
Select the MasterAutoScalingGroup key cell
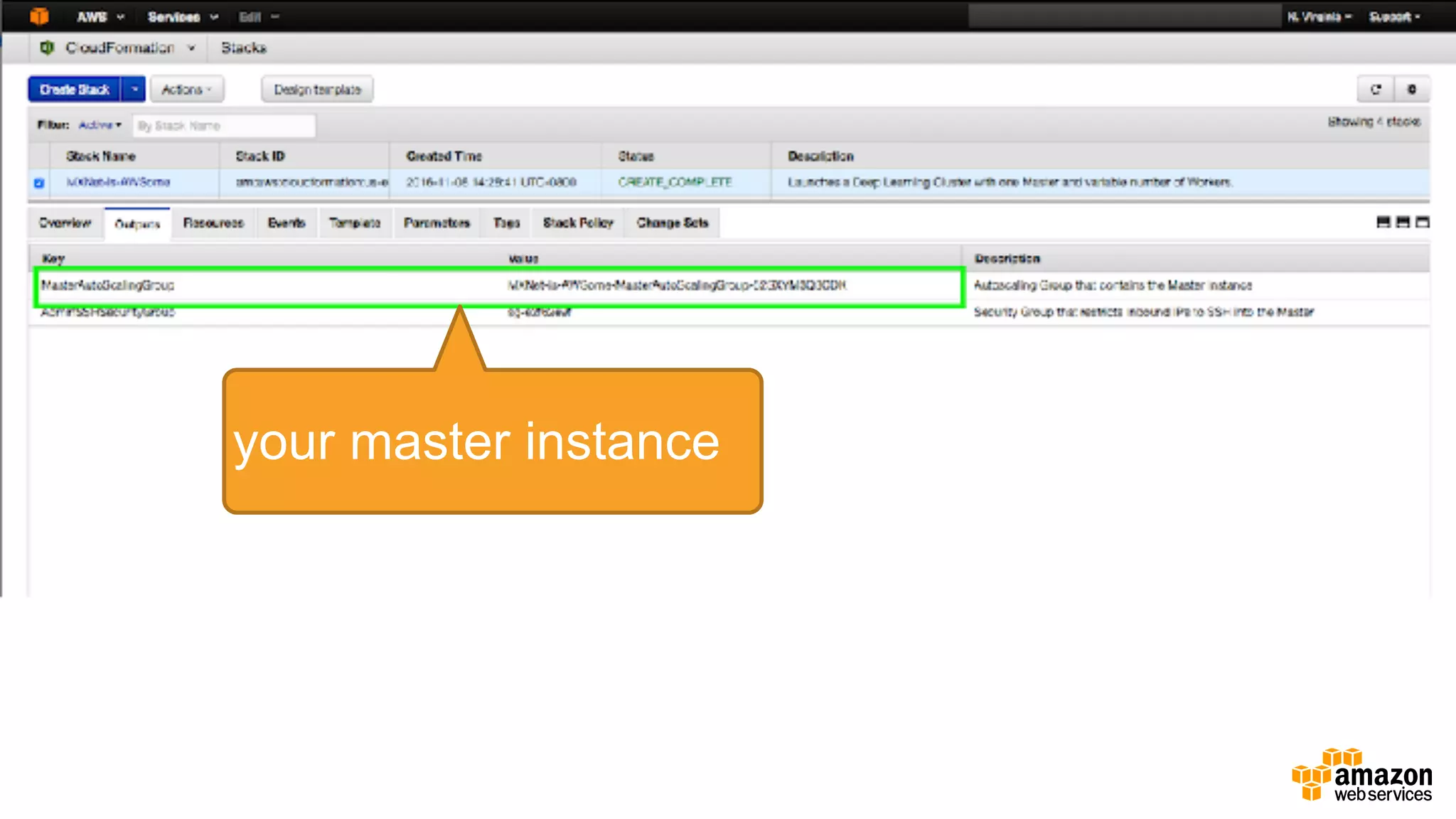tap(107, 286)
